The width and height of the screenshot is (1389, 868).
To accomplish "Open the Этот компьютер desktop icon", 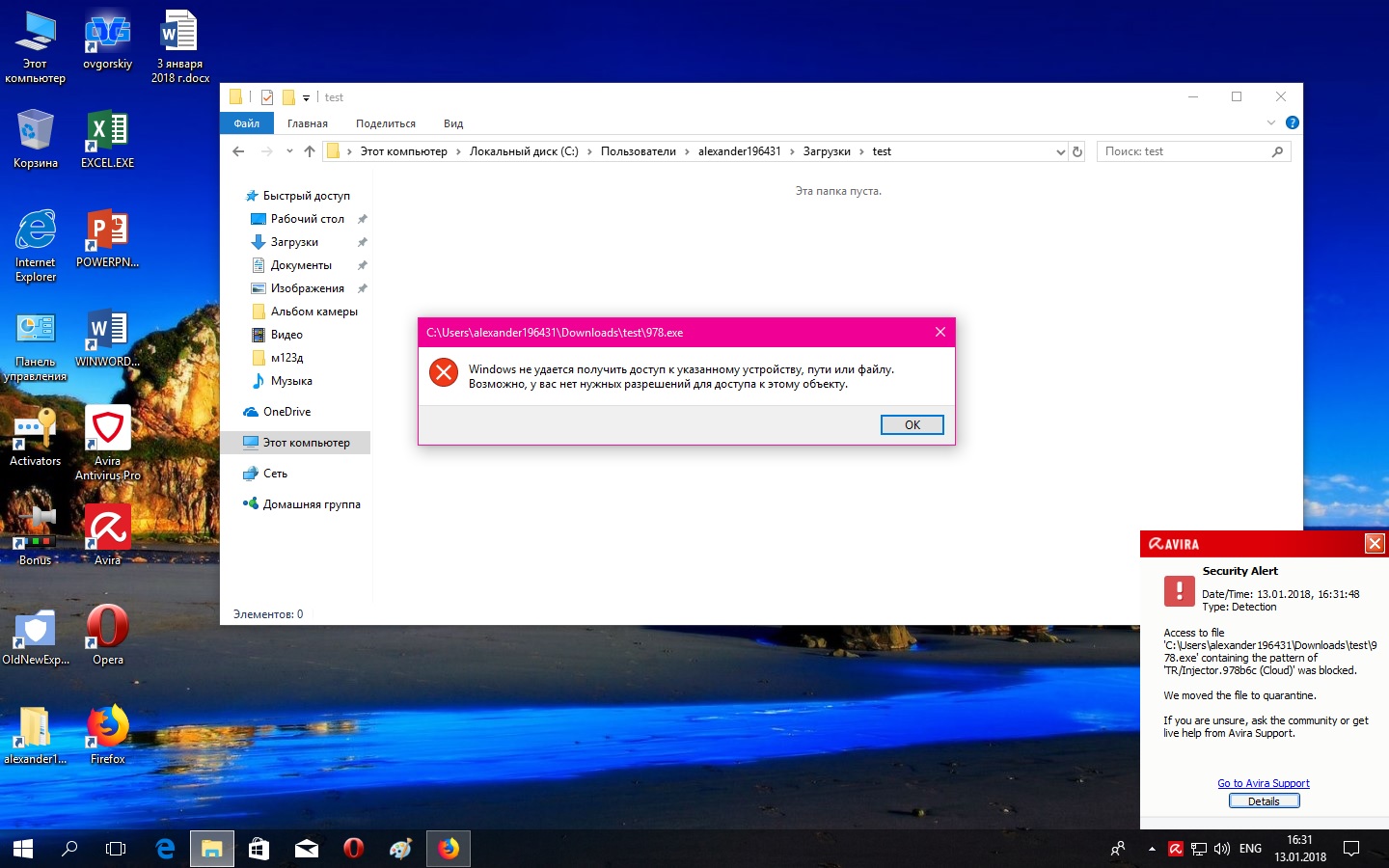I will [x=36, y=46].
